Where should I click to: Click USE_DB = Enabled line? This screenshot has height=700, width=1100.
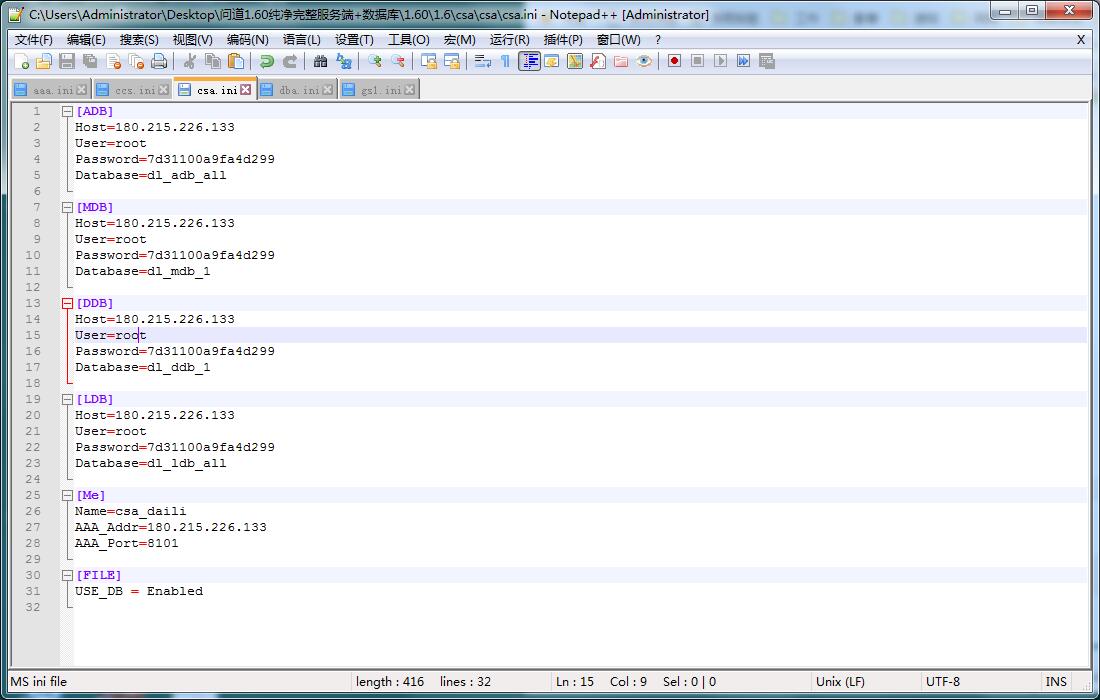click(x=139, y=591)
